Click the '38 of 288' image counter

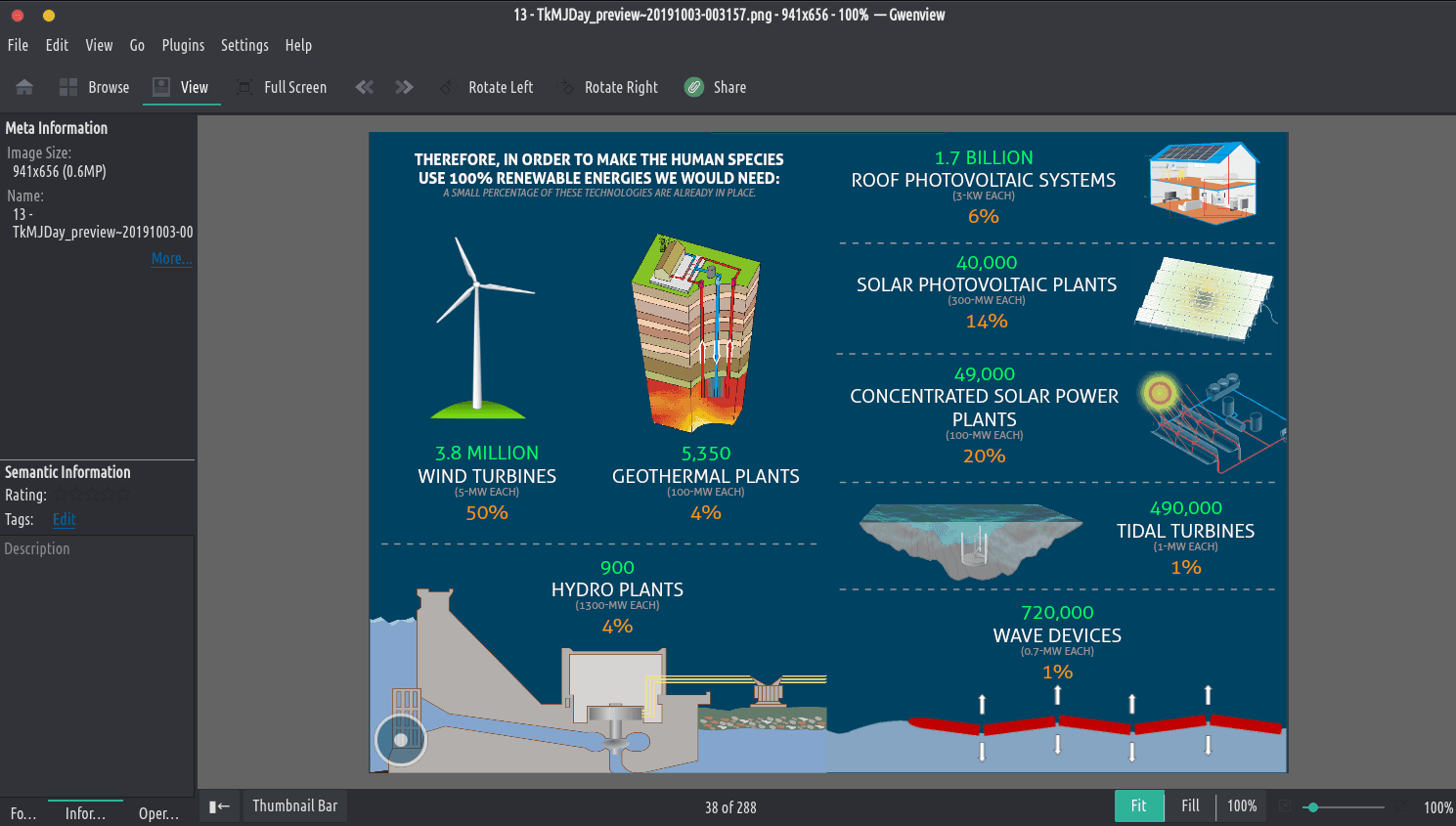[x=730, y=807]
